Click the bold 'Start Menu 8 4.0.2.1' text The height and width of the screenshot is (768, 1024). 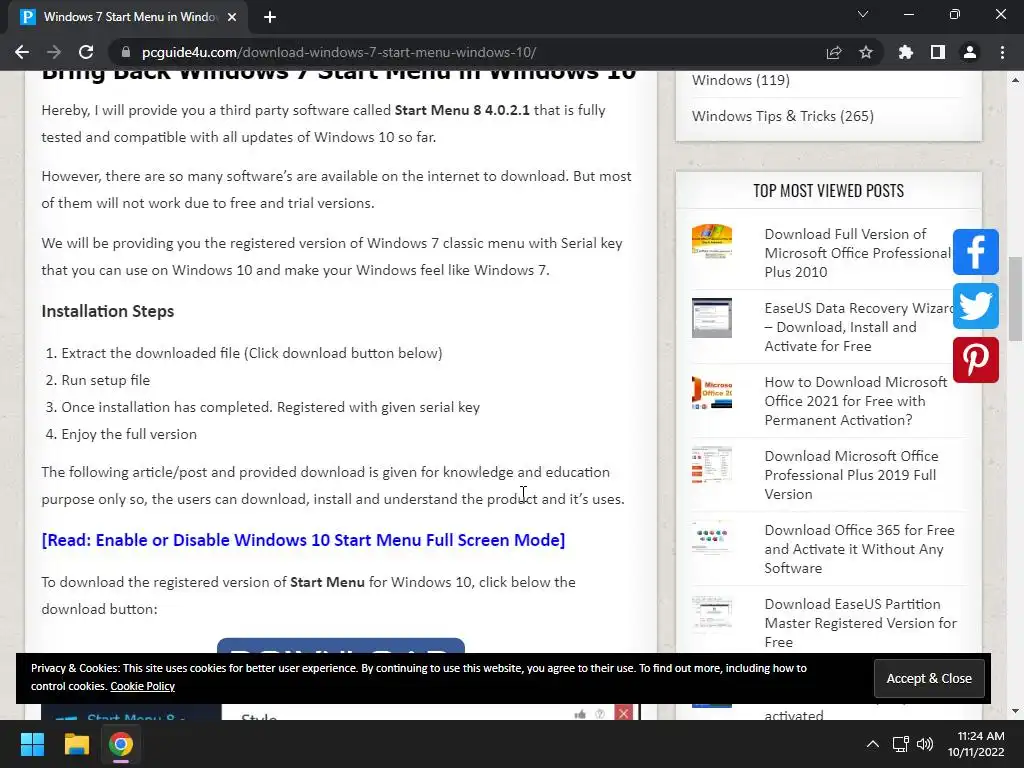(462, 110)
